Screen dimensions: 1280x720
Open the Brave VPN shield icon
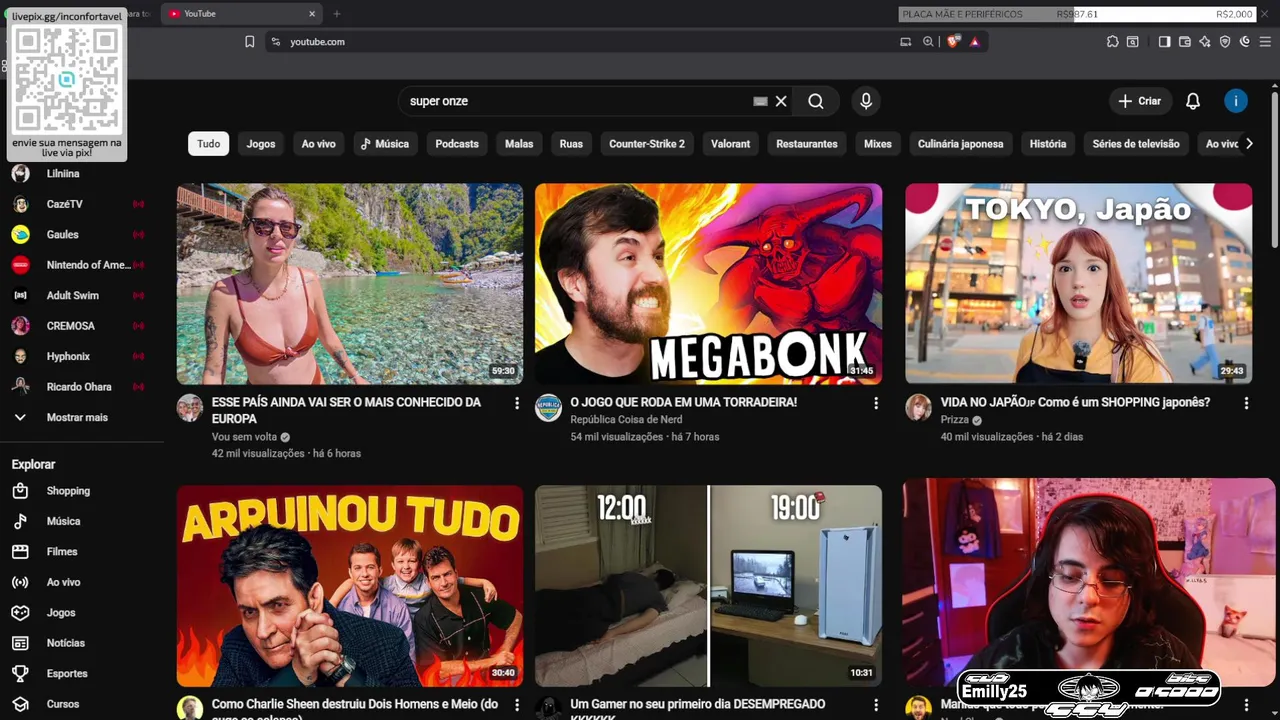click(x=1225, y=42)
